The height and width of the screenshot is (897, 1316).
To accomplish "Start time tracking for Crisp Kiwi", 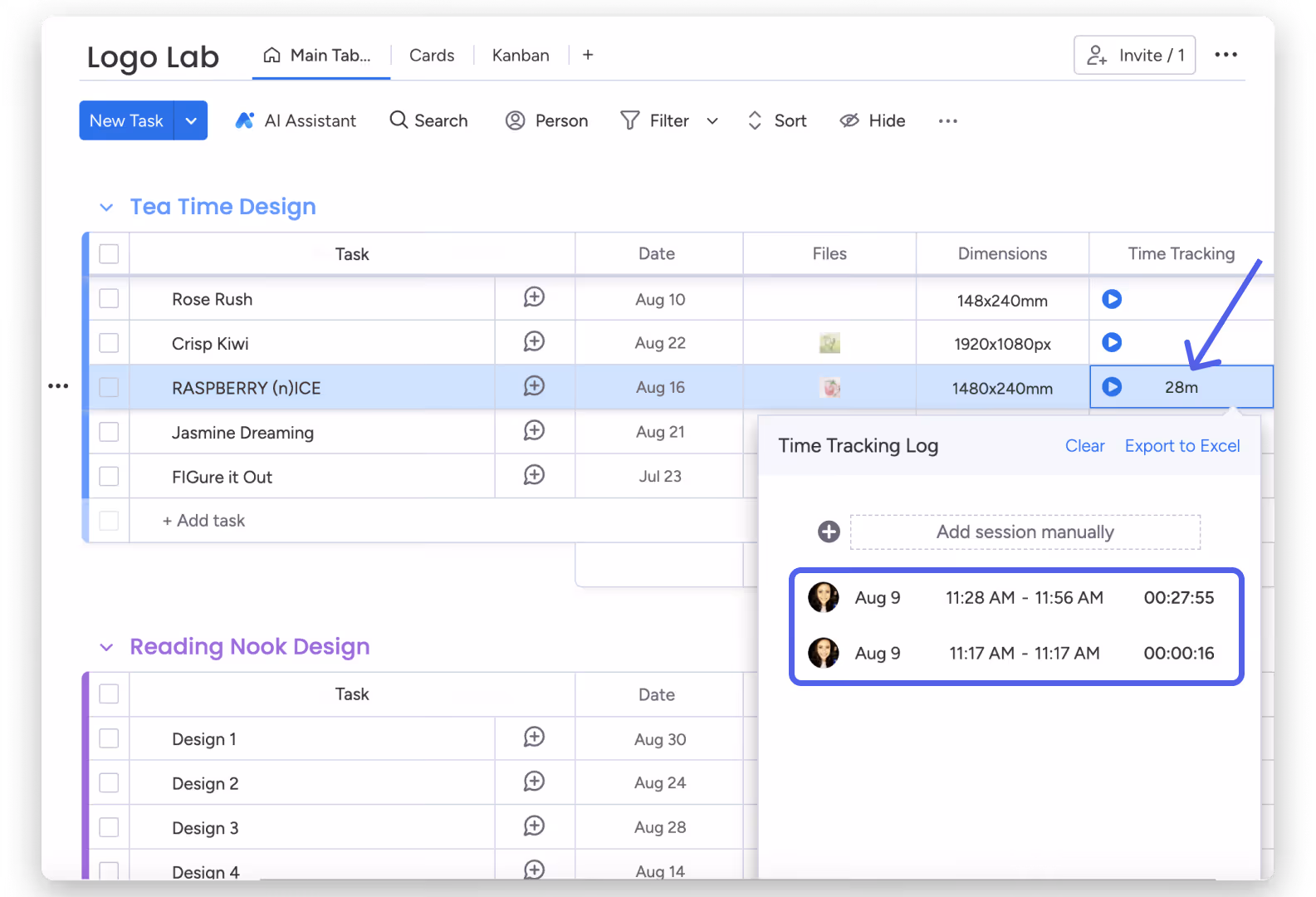I will (x=1112, y=342).
